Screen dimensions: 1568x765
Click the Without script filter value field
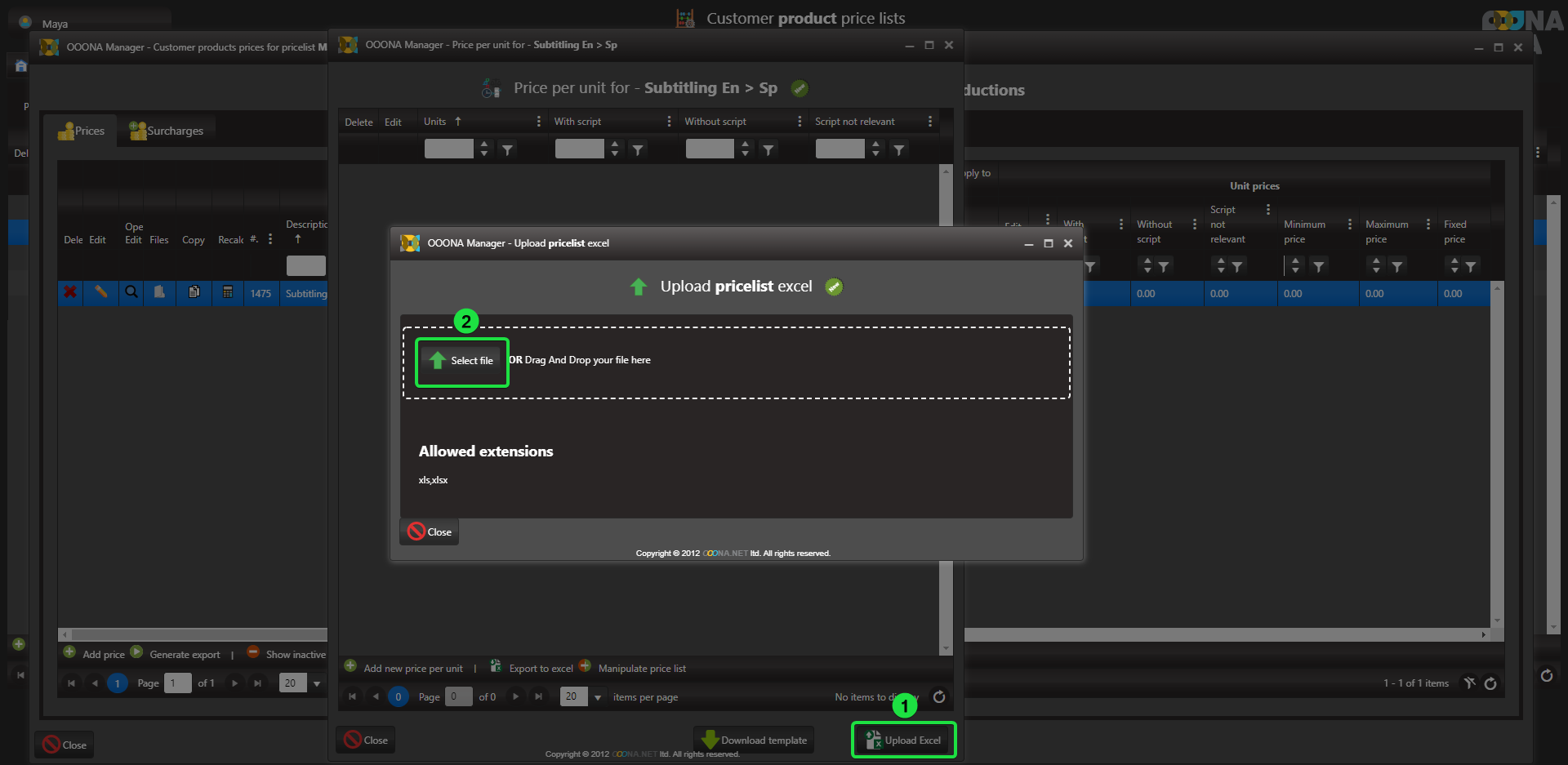pos(709,149)
